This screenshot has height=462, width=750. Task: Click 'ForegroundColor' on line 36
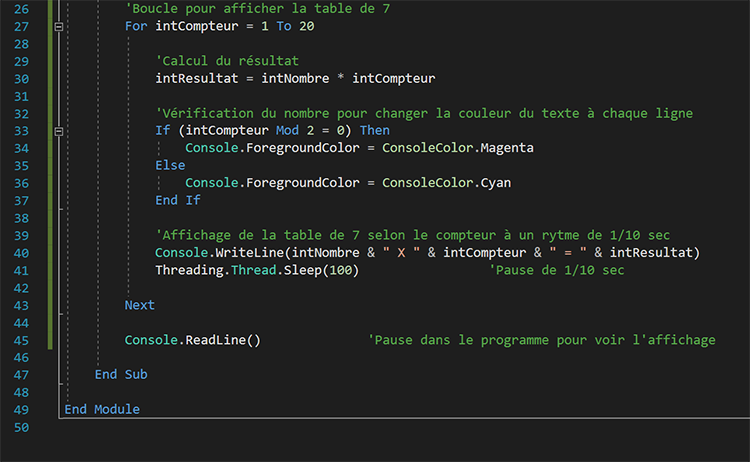click(303, 183)
